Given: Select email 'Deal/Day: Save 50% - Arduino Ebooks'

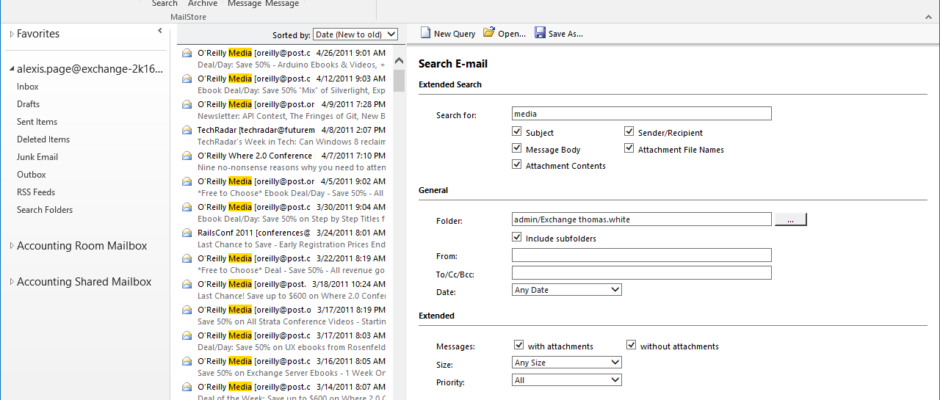Looking at the screenshot, I should click(x=291, y=59).
